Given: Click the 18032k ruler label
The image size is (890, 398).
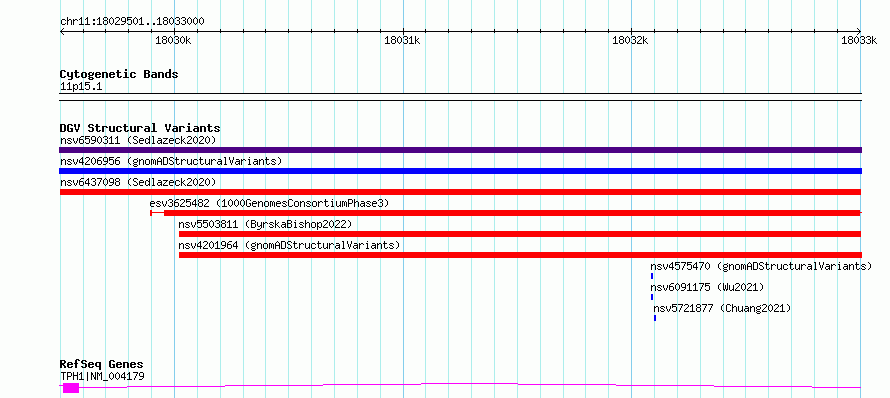Looking at the screenshot, I should (631, 40).
